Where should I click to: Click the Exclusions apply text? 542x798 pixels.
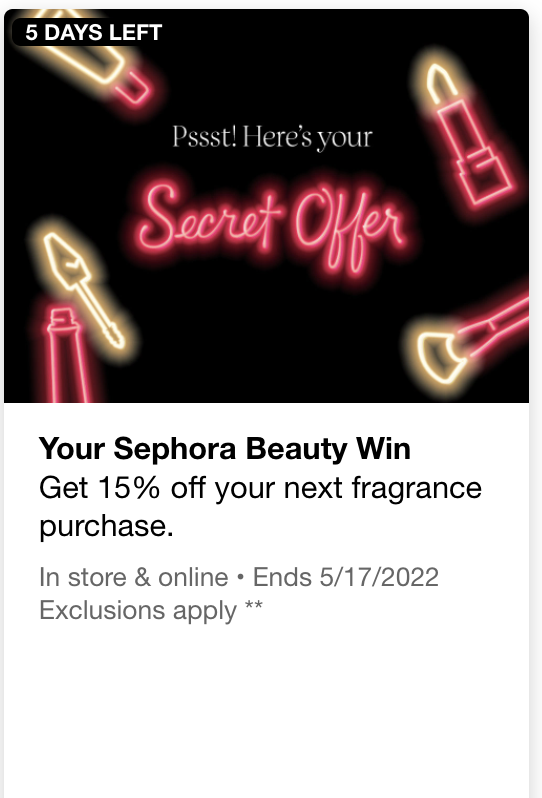pyautogui.click(x=138, y=610)
